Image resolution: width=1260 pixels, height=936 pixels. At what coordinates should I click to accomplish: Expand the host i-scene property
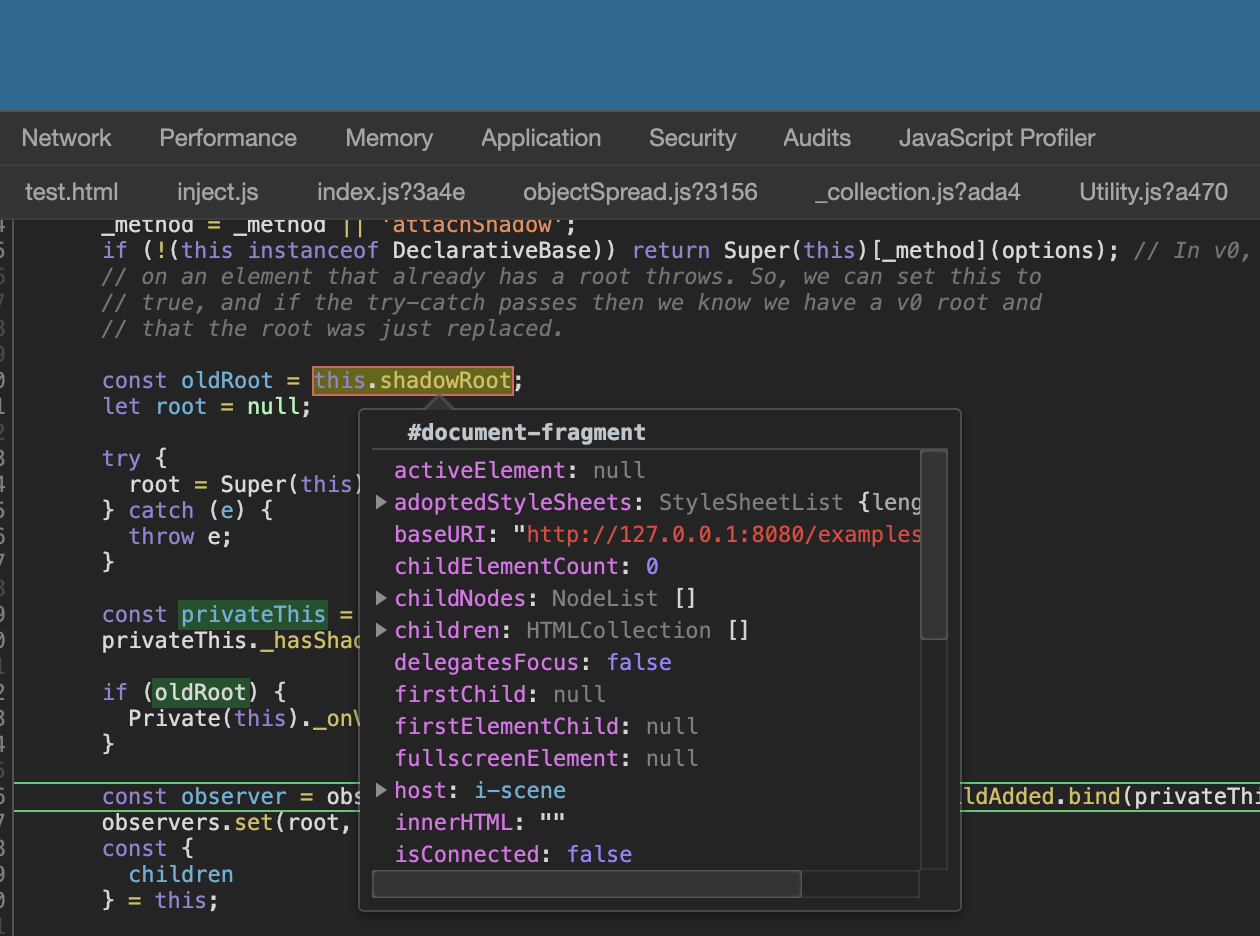(381, 790)
